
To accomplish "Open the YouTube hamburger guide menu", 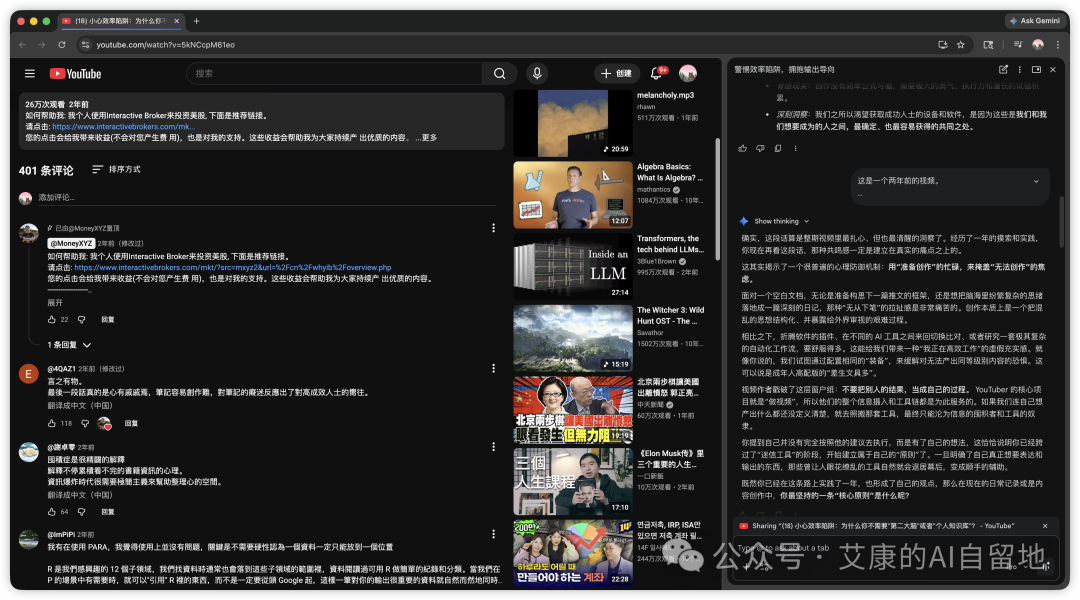I will tap(30, 73).
